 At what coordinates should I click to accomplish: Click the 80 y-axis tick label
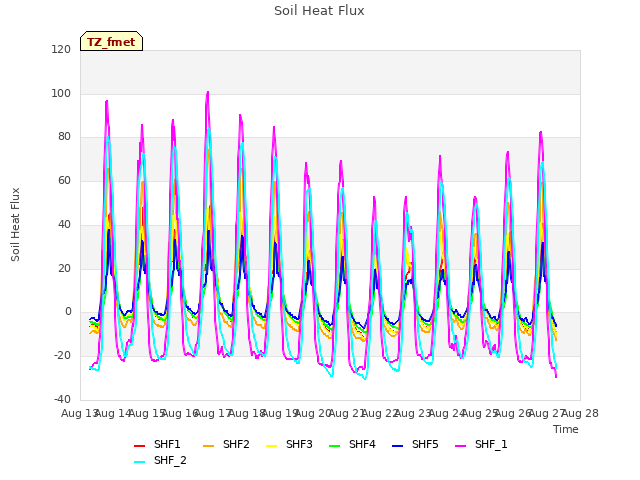[64, 137]
